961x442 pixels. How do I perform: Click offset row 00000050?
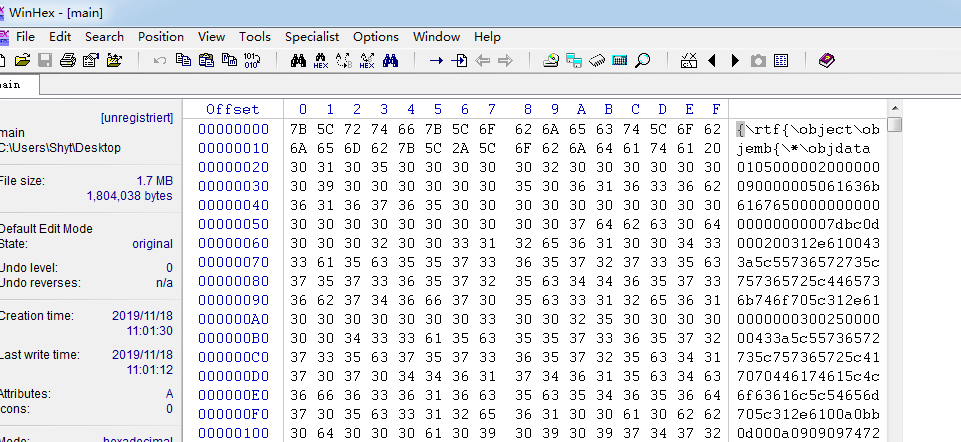233,224
